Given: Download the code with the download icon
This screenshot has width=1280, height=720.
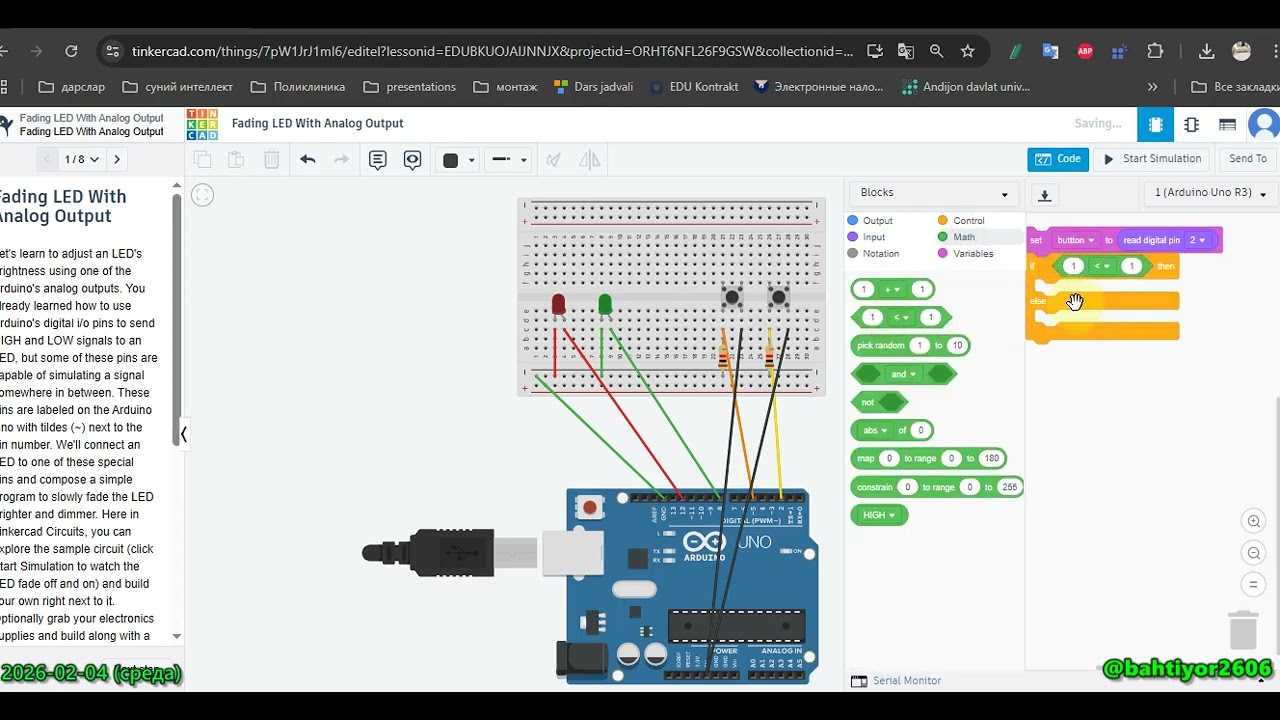Looking at the screenshot, I should point(1044,196).
